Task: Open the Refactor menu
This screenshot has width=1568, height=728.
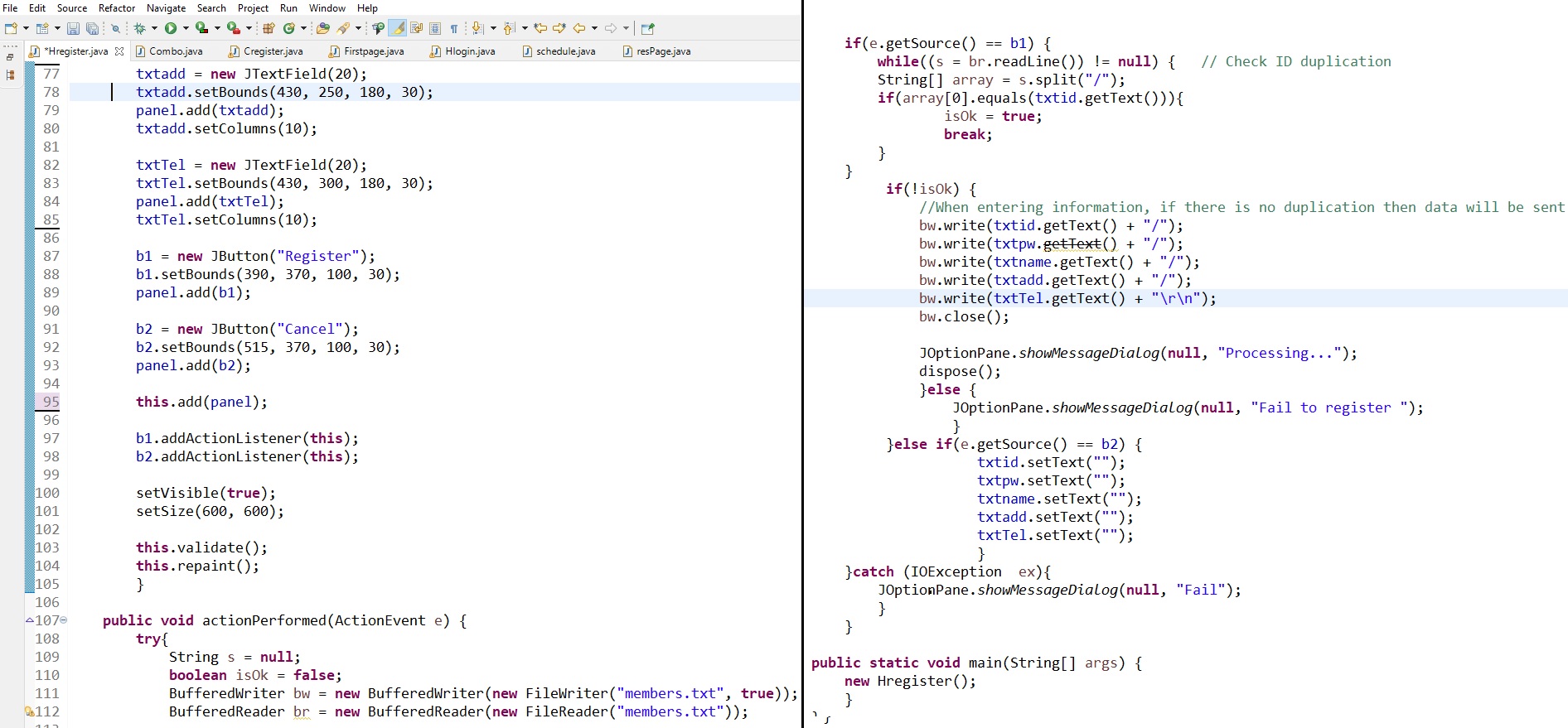Action: click(x=117, y=7)
